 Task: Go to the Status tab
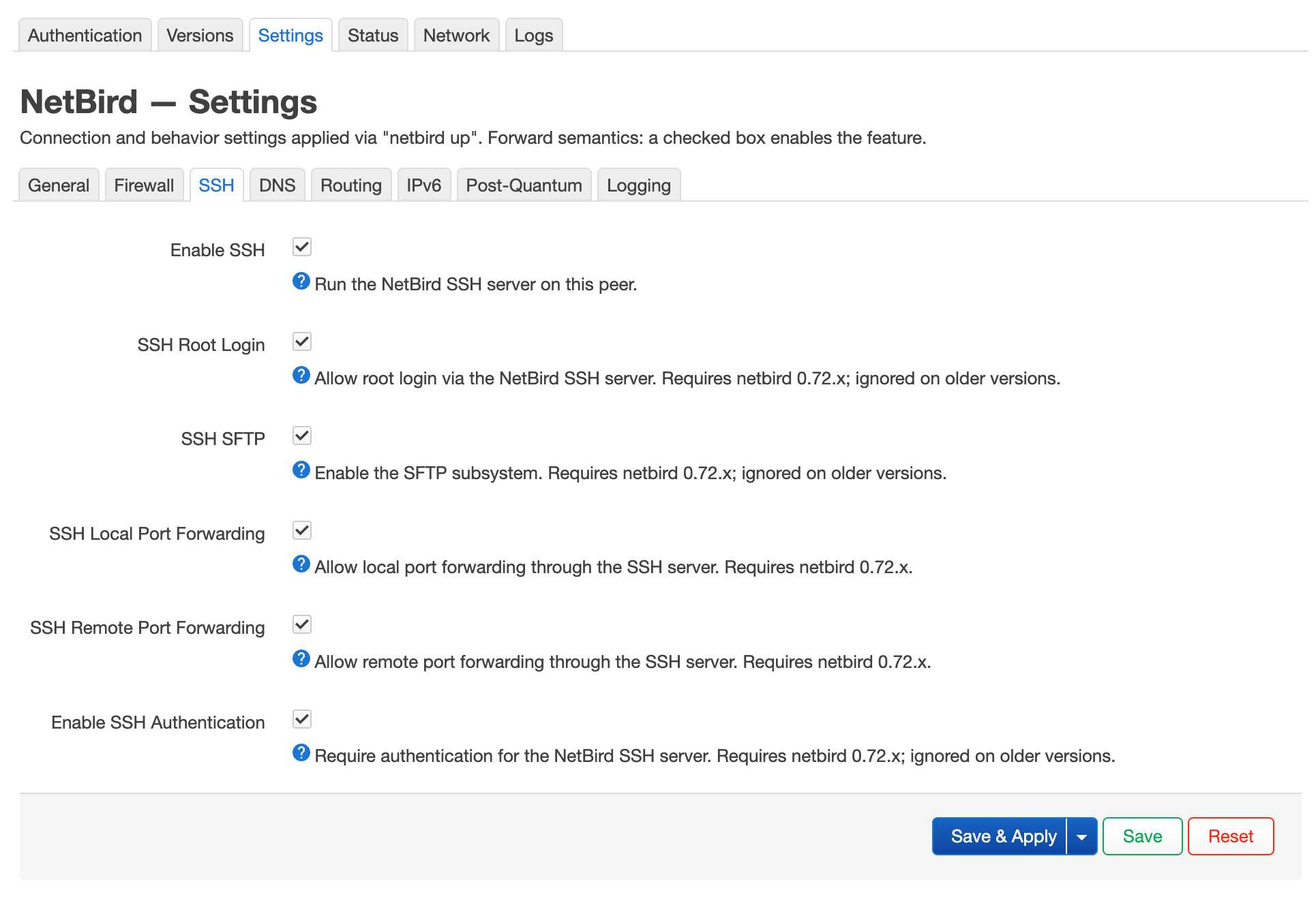pyautogui.click(x=373, y=35)
